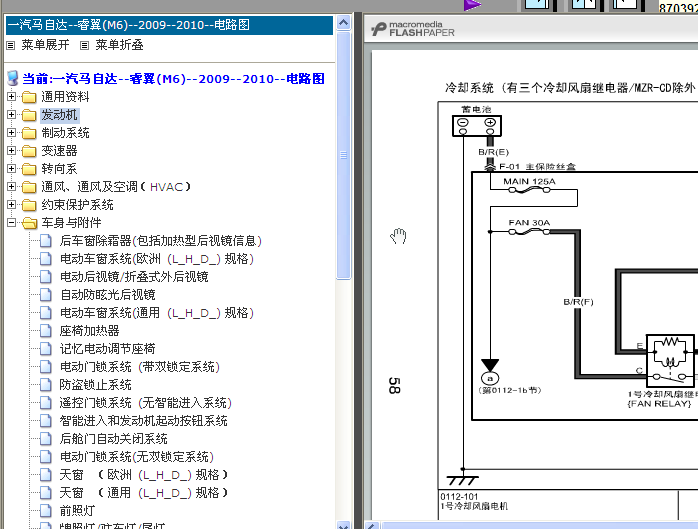Viewport: 698px width, 529px height.
Task: Open 天窗 (欧洲 L_H_D_ 规格) document
Action: tap(144, 475)
